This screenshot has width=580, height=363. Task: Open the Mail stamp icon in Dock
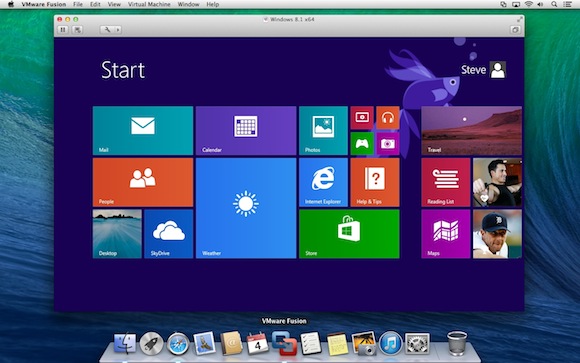[x=205, y=343]
